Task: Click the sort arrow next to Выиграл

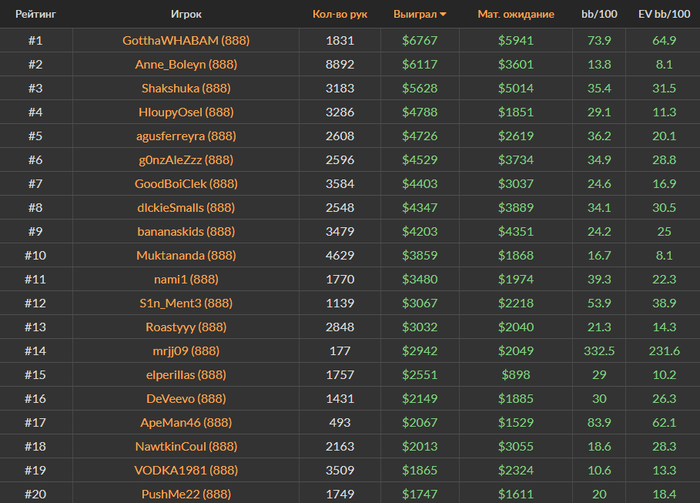Action: pos(443,15)
